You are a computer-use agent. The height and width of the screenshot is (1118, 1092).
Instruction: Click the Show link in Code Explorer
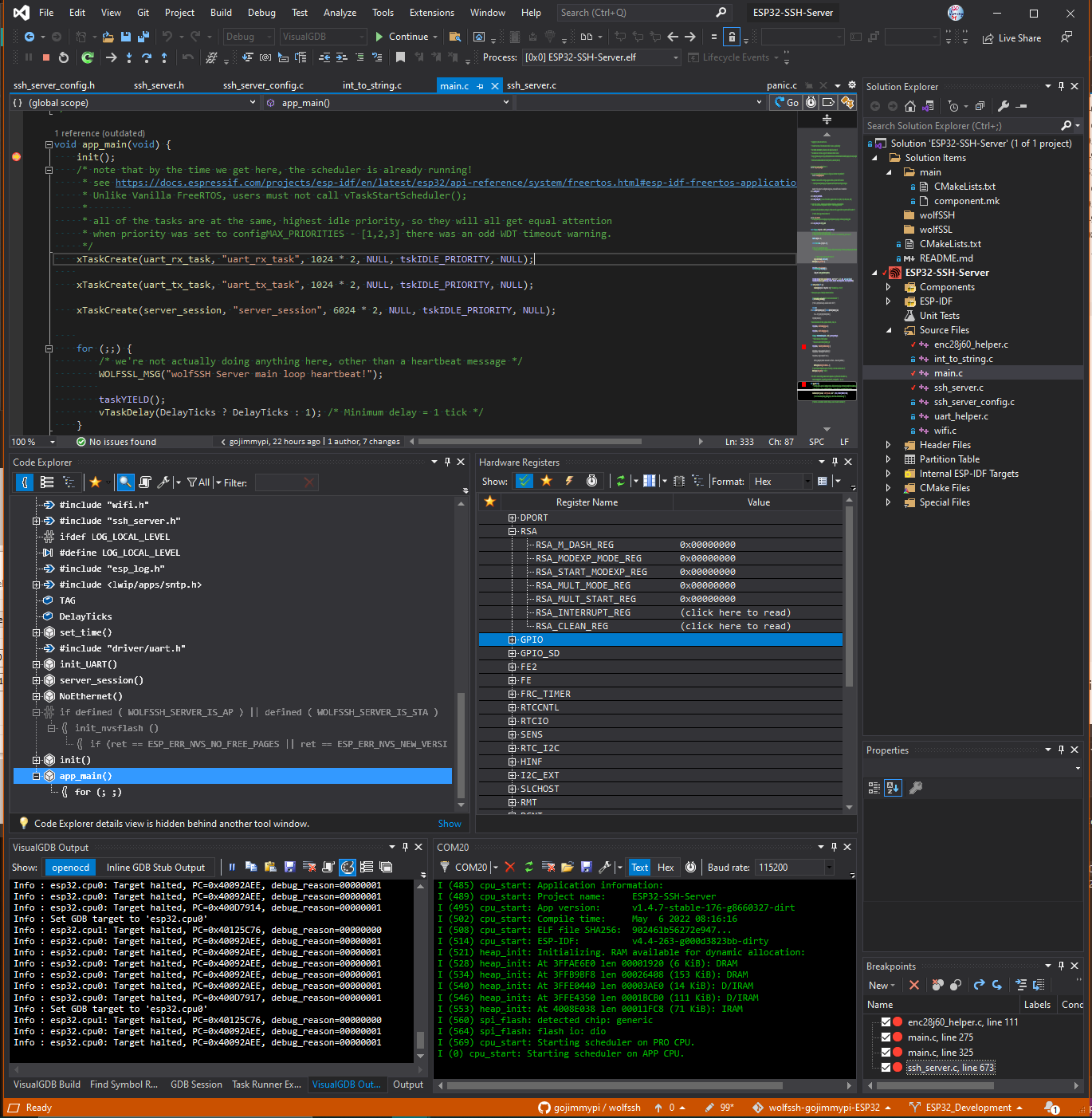[450, 823]
